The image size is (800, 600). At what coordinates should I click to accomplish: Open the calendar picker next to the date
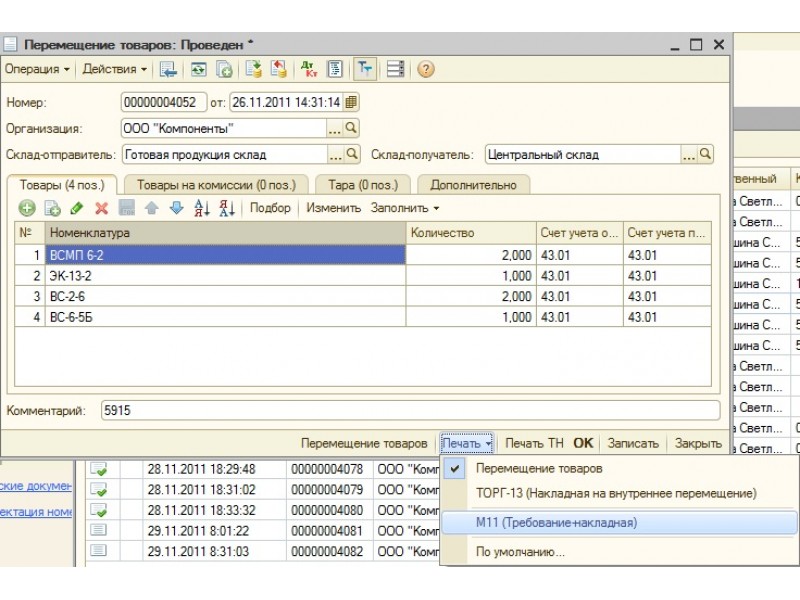pos(351,102)
